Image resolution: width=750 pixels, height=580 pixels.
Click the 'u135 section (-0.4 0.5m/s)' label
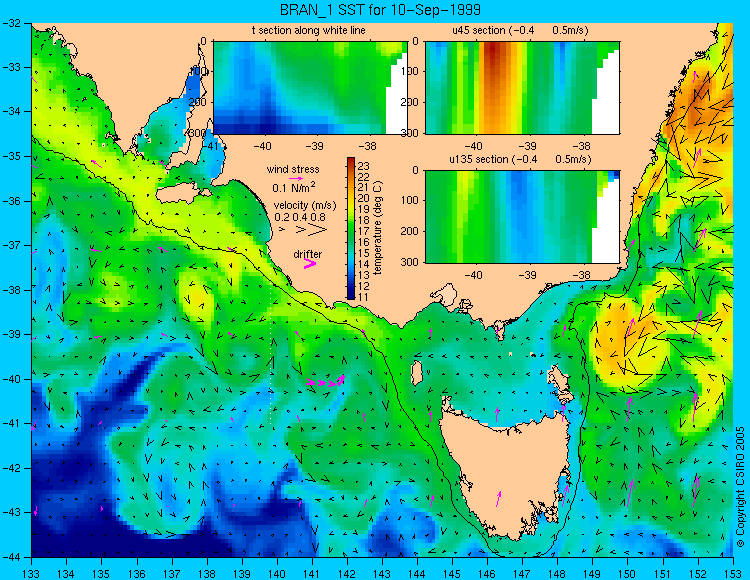click(x=520, y=159)
